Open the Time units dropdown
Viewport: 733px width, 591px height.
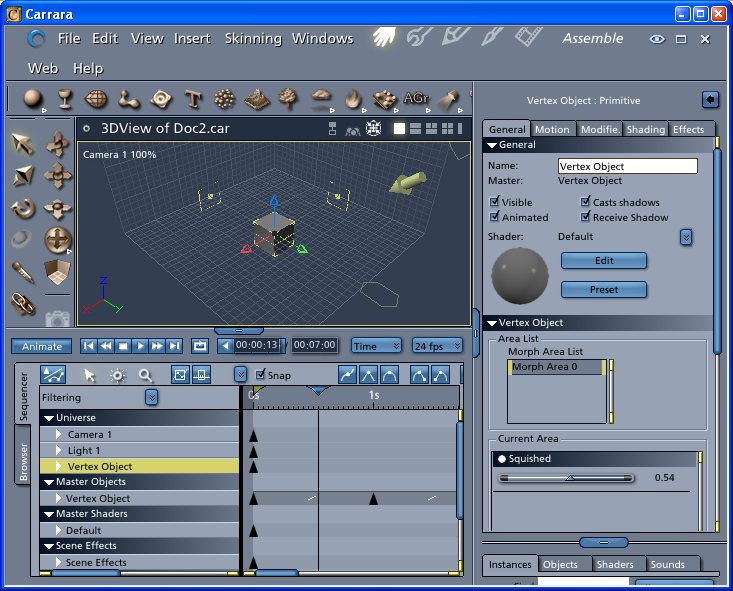pos(376,346)
